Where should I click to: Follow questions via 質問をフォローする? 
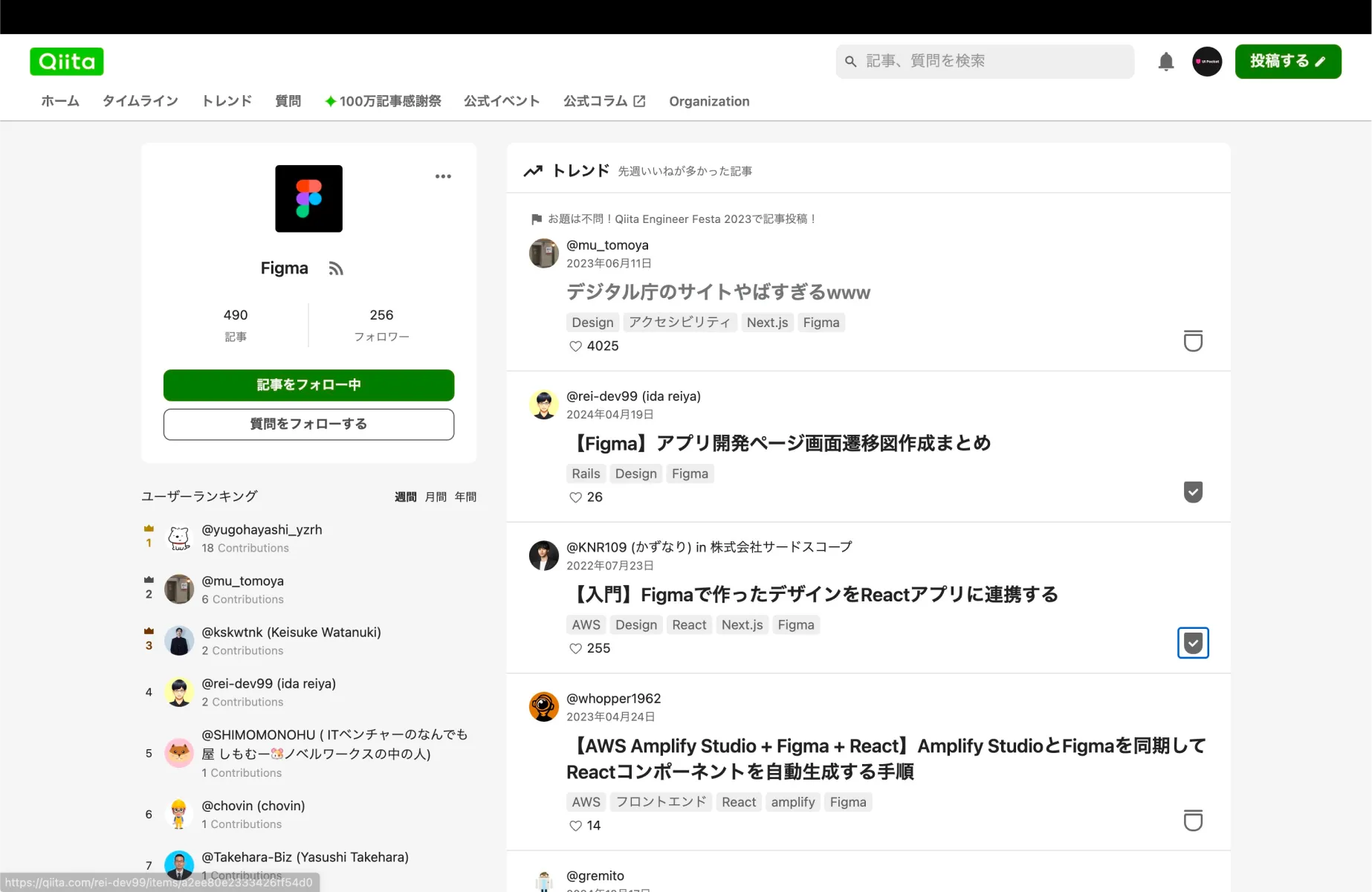tap(308, 424)
